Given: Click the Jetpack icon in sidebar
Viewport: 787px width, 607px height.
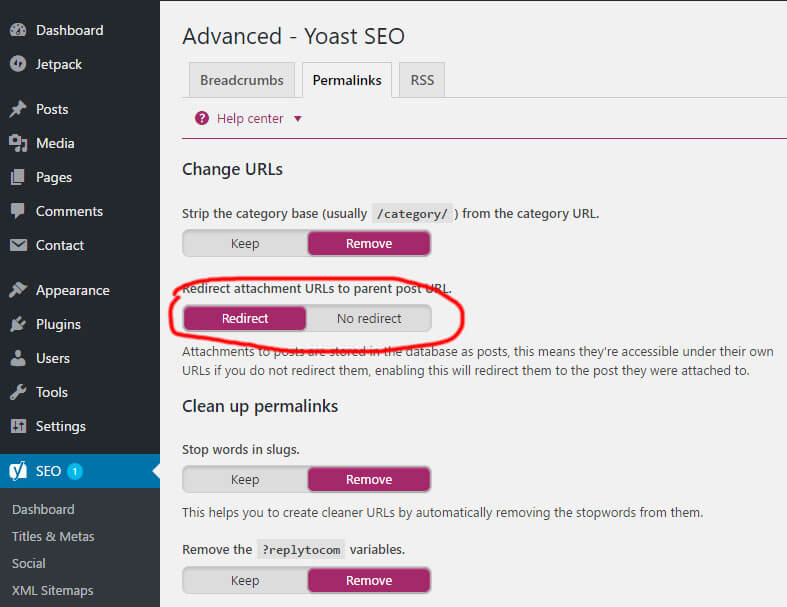Looking at the screenshot, I should point(18,64).
